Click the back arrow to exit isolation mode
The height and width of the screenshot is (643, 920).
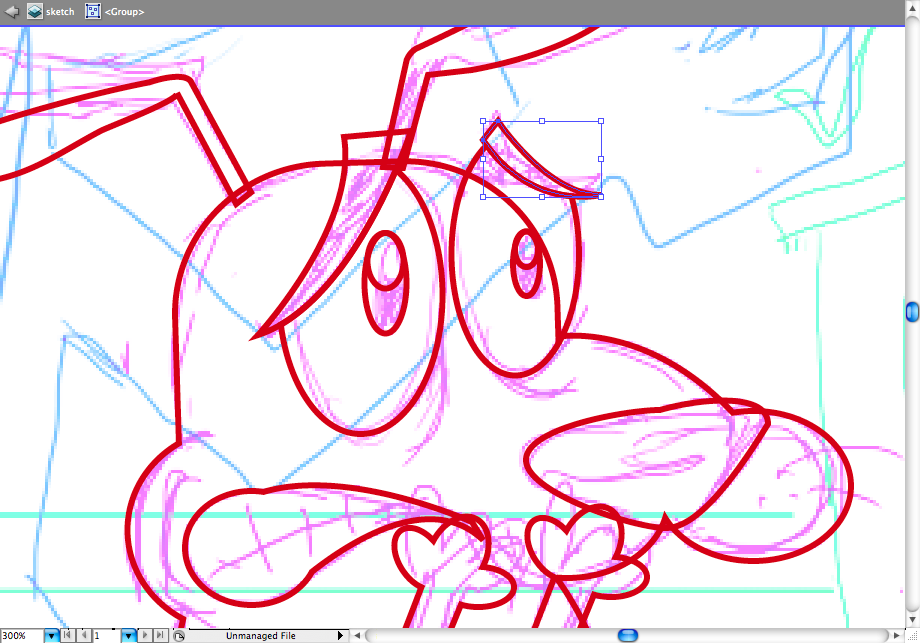(x=11, y=12)
